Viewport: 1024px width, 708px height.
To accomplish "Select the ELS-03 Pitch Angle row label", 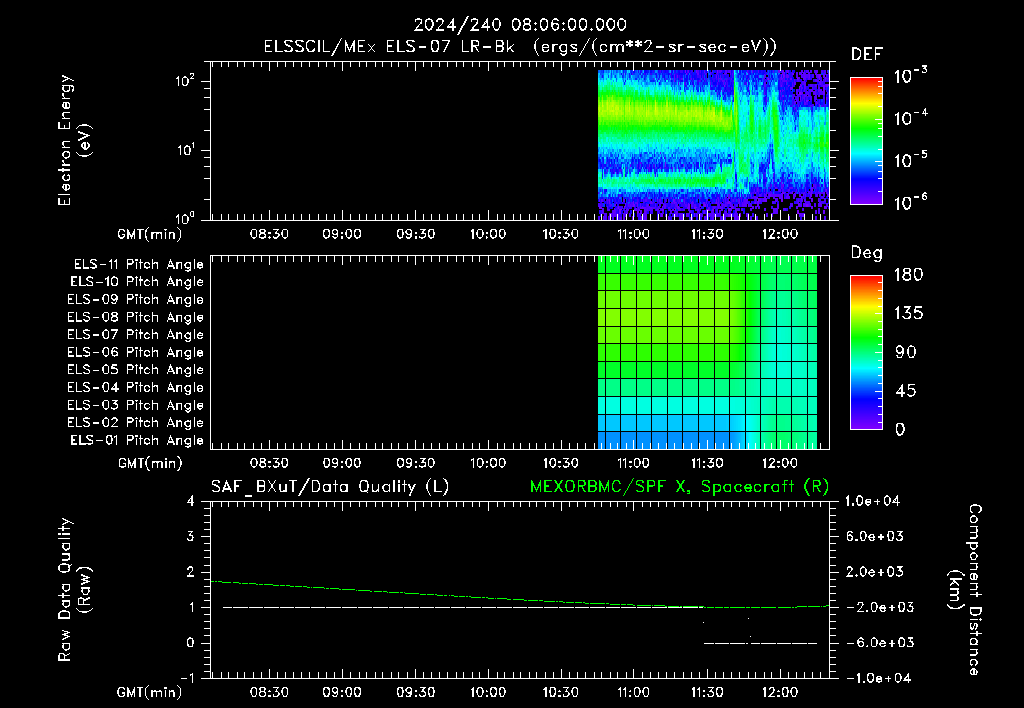I will 135,406.
